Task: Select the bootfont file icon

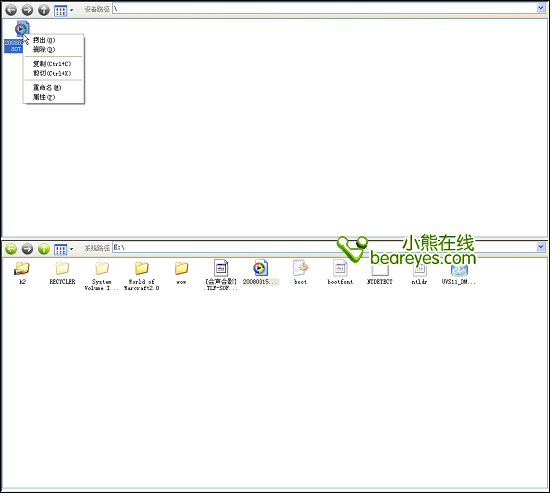Action: (340, 273)
